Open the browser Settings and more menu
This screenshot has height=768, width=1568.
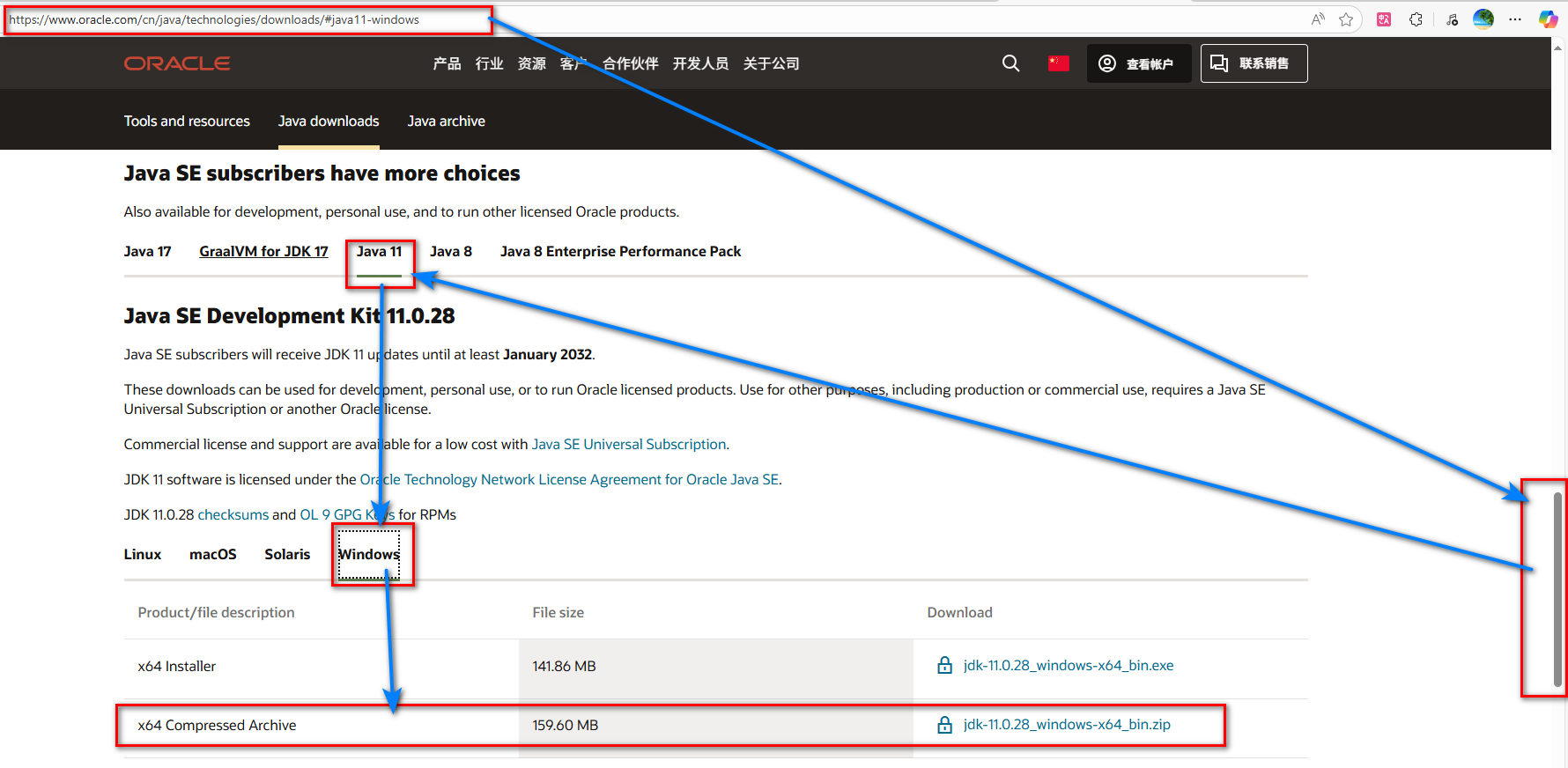1515,19
